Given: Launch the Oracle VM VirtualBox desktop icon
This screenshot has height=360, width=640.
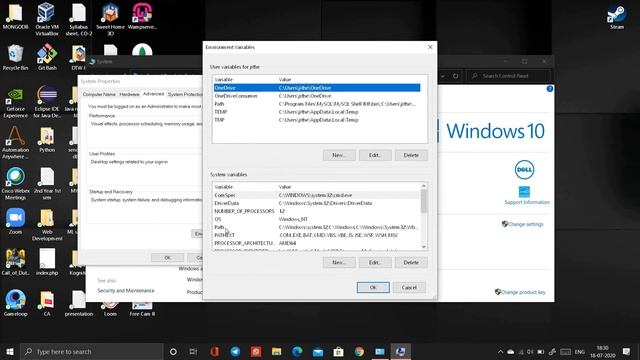Looking at the screenshot, I should pyautogui.click(x=47, y=18).
